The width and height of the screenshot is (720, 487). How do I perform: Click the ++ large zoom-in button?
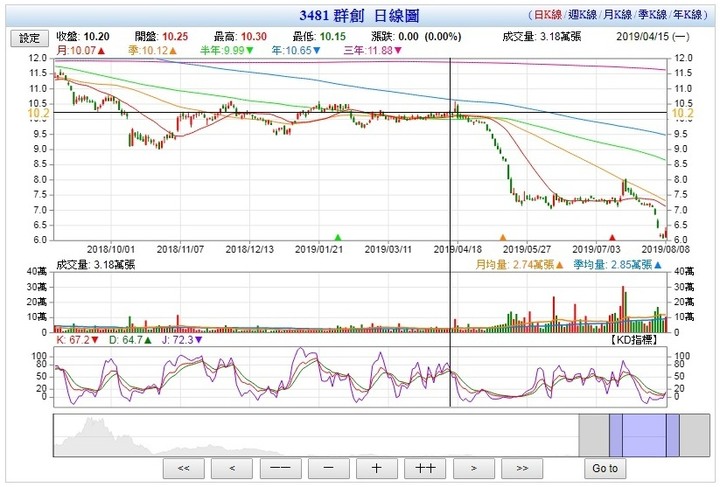[x=425, y=468]
